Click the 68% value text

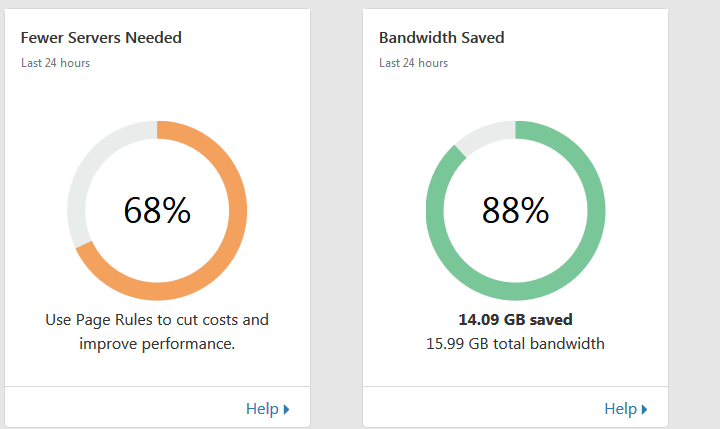pyautogui.click(x=157, y=210)
